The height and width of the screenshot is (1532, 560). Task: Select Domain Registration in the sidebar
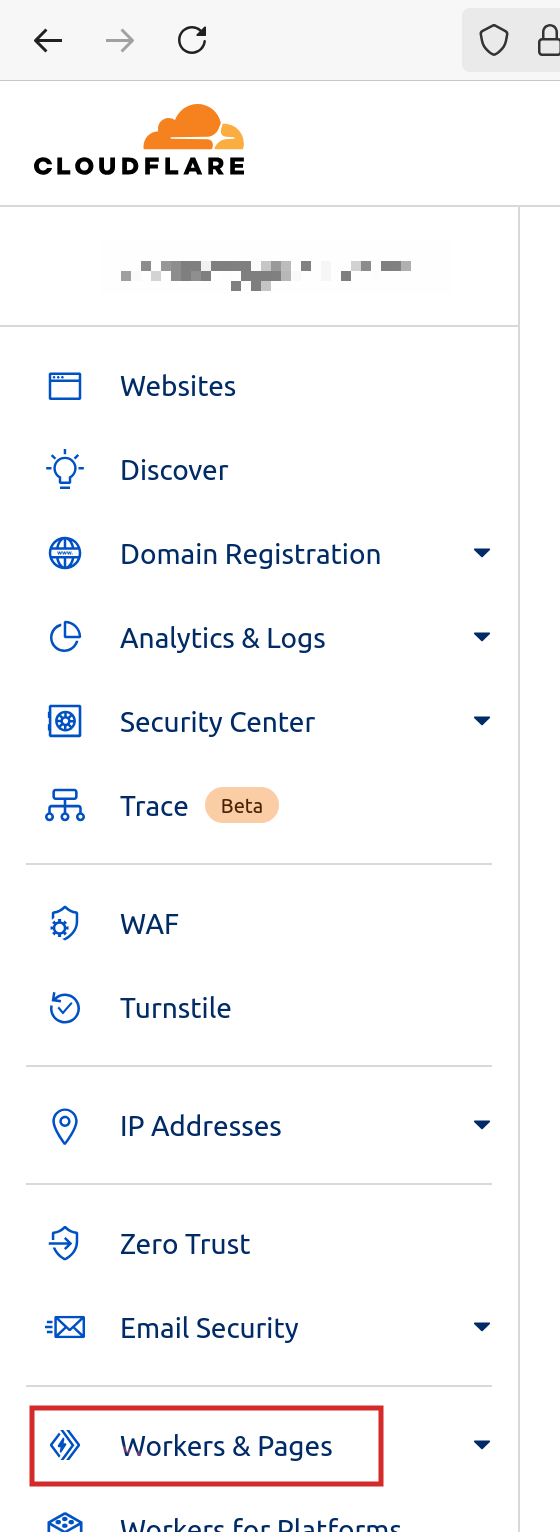[x=250, y=554]
